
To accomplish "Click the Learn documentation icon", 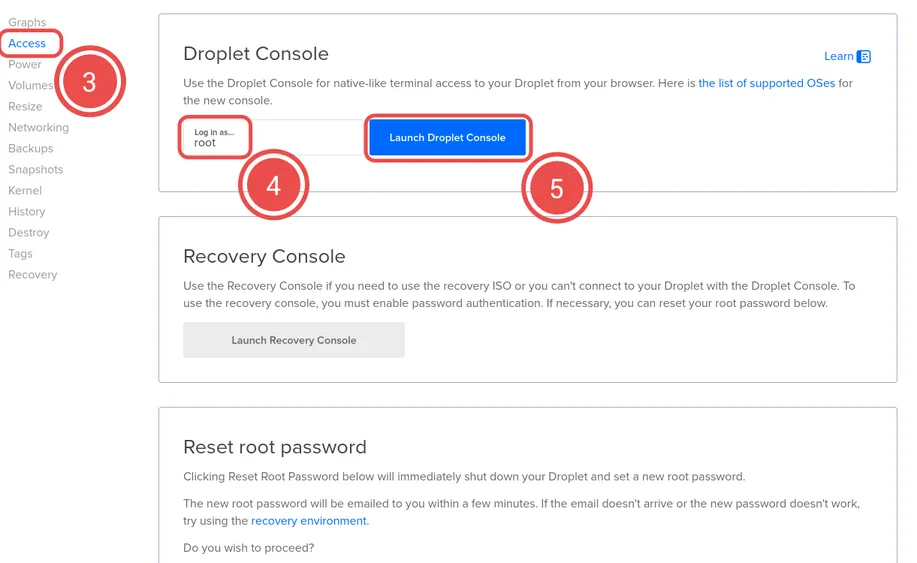I will [x=864, y=57].
